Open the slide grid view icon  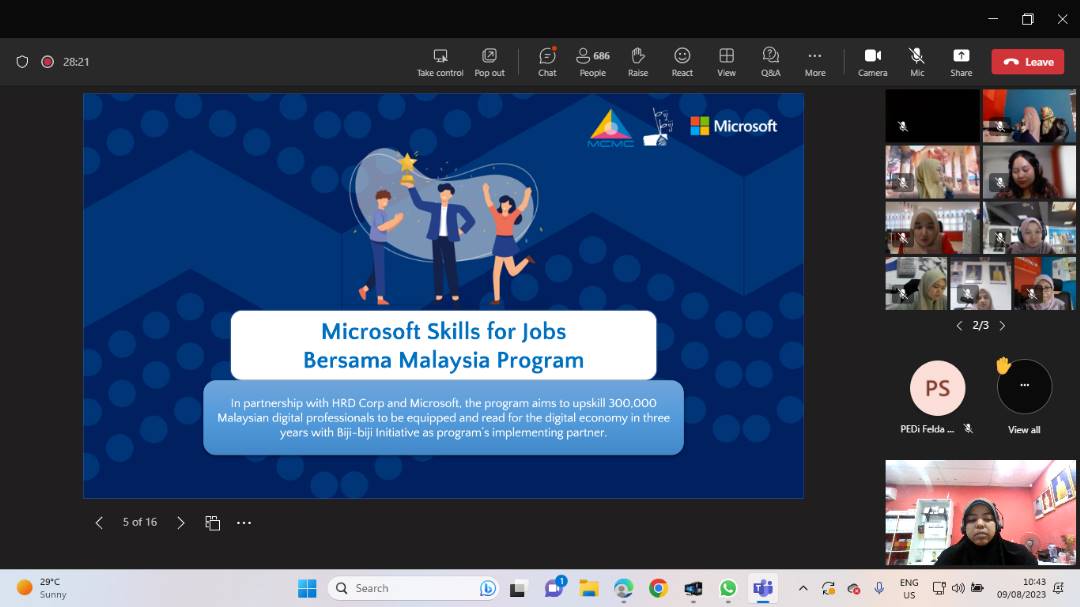coord(212,523)
